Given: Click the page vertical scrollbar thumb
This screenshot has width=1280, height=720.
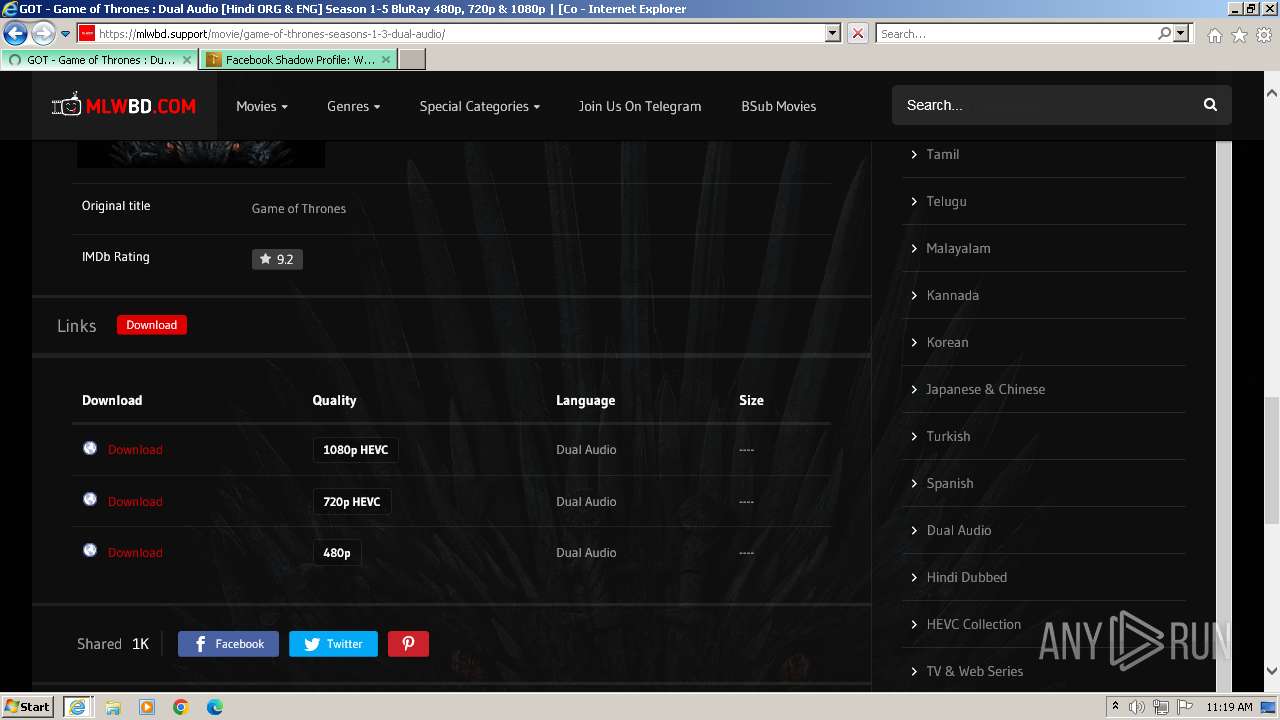Looking at the screenshot, I should (x=1271, y=460).
